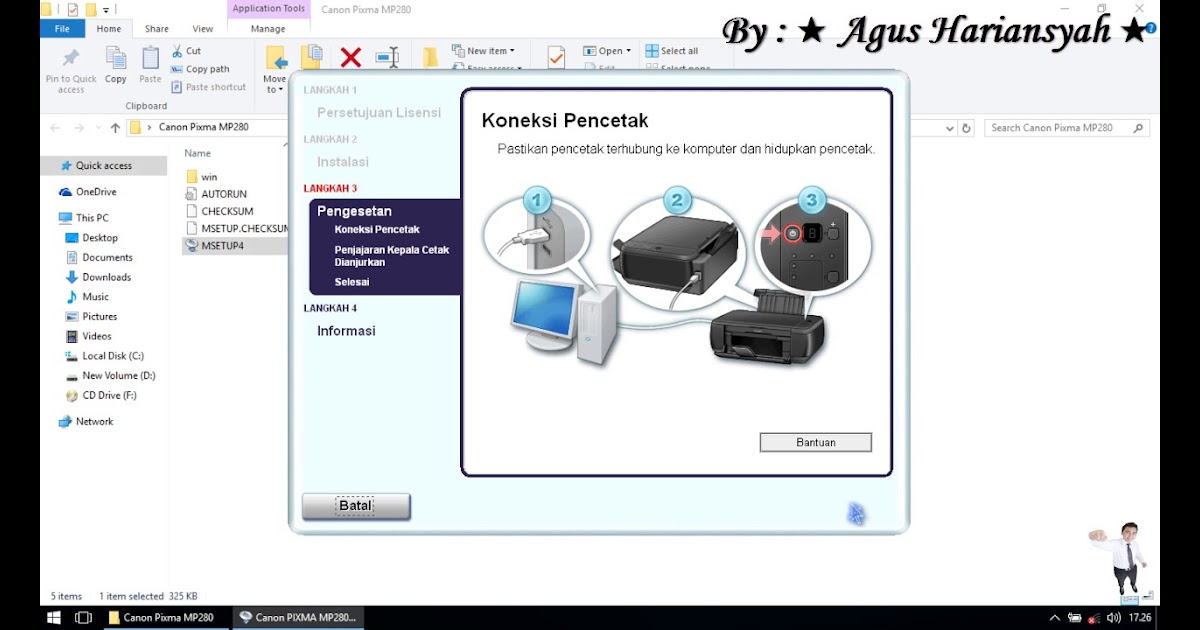The image size is (1200, 630).
Task: Click the New folder icon
Action: click(x=430, y=58)
